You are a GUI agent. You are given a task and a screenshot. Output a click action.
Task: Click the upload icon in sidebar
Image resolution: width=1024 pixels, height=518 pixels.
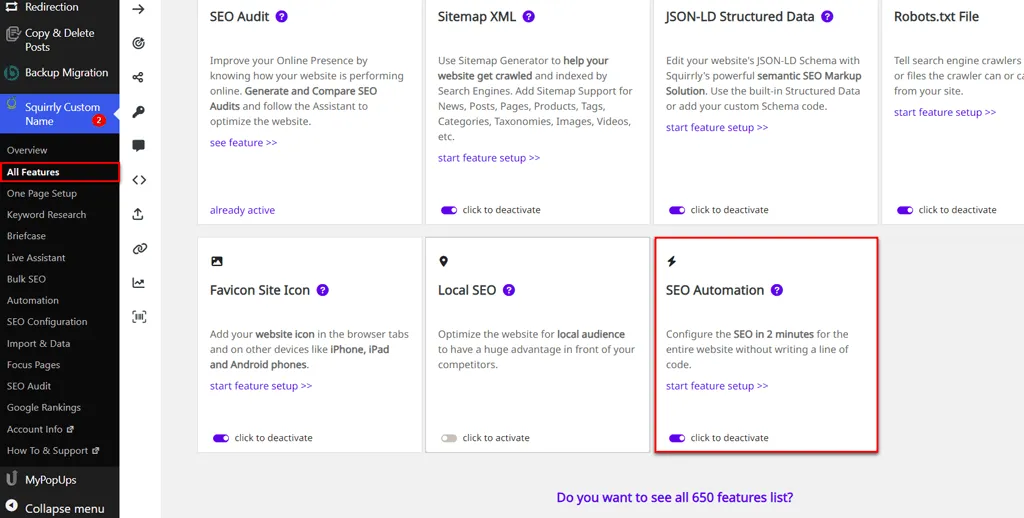pyautogui.click(x=138, y=214)
